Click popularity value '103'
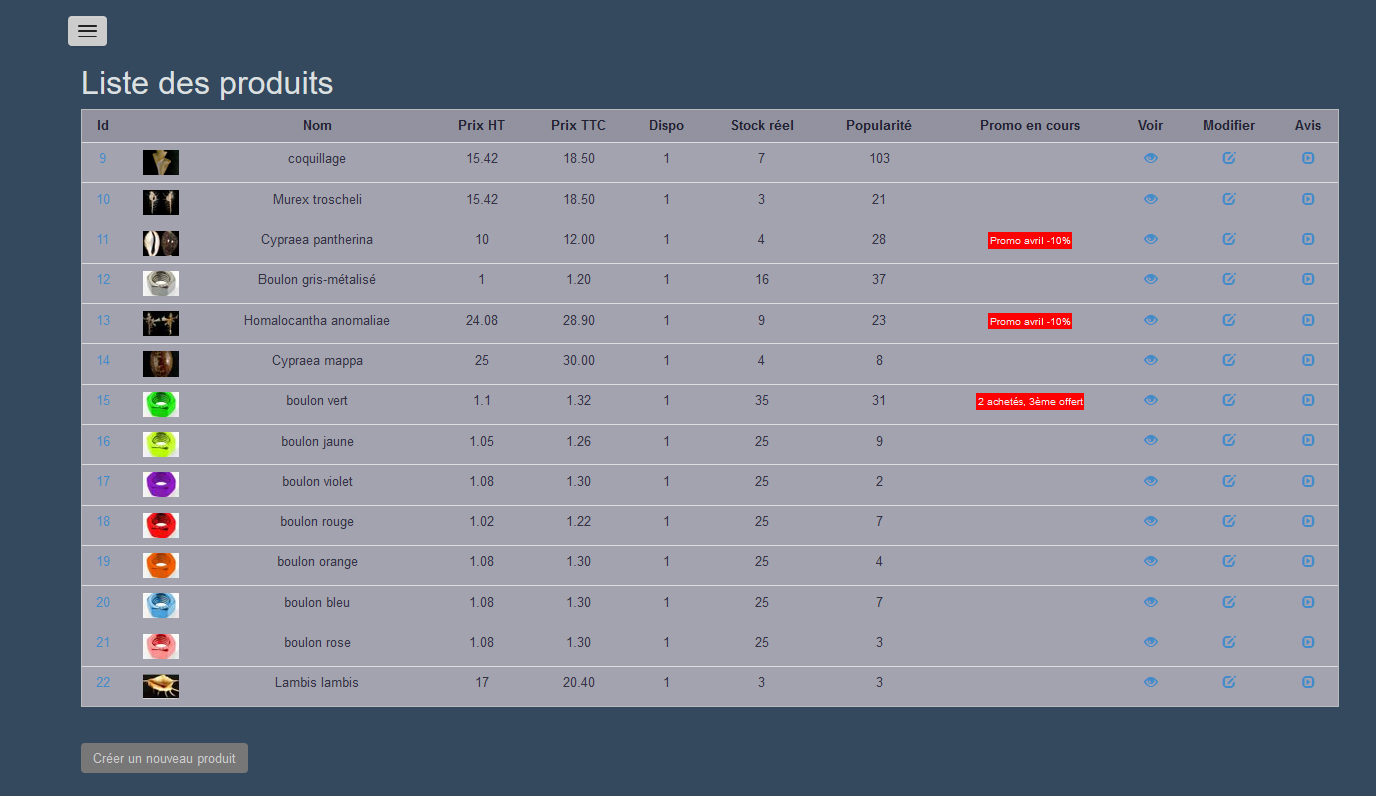The image size is (1376, 796). tap(879, 158)
